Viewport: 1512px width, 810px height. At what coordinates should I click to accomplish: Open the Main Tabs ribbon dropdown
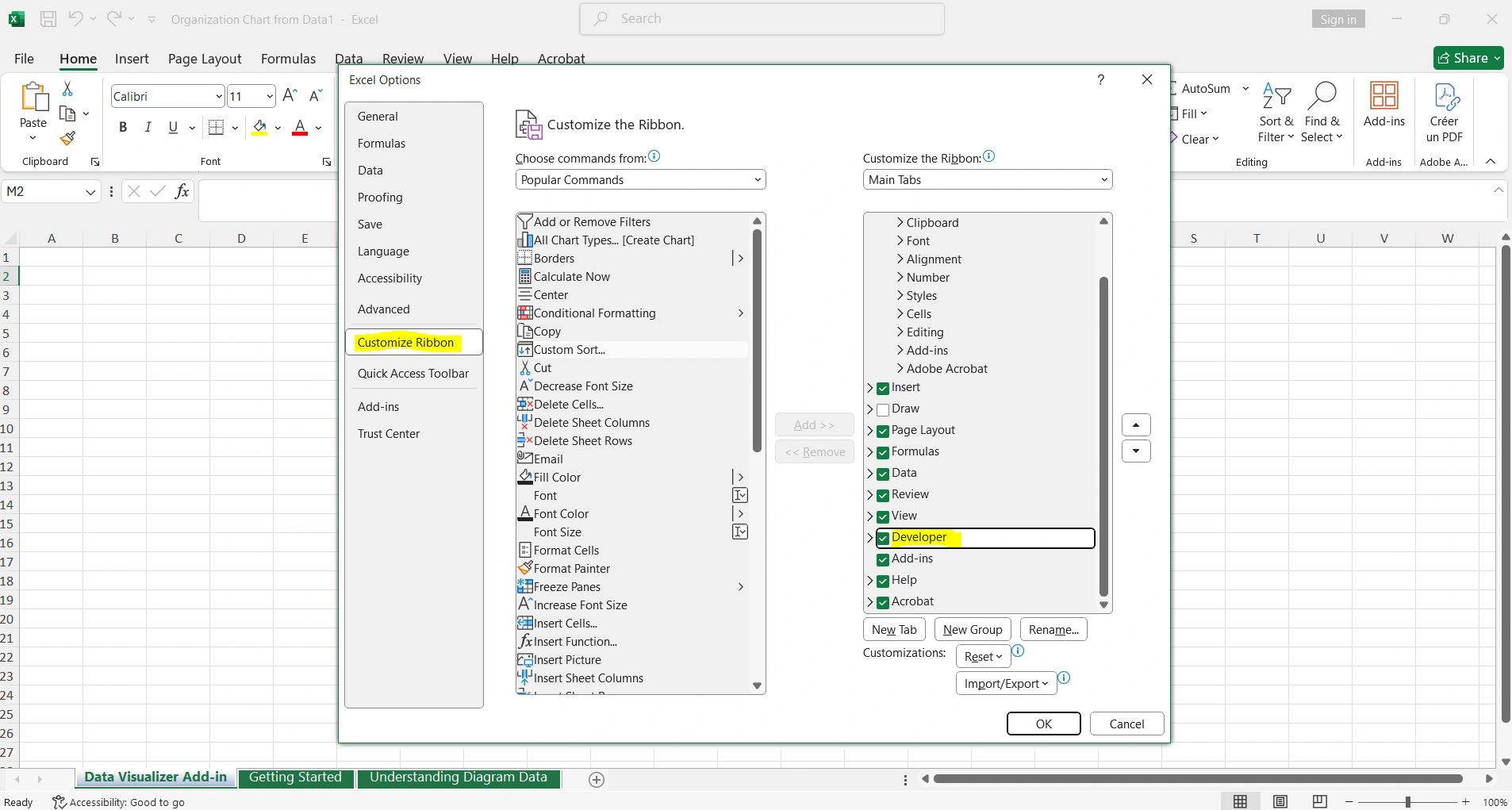click(x=987, y=180)
